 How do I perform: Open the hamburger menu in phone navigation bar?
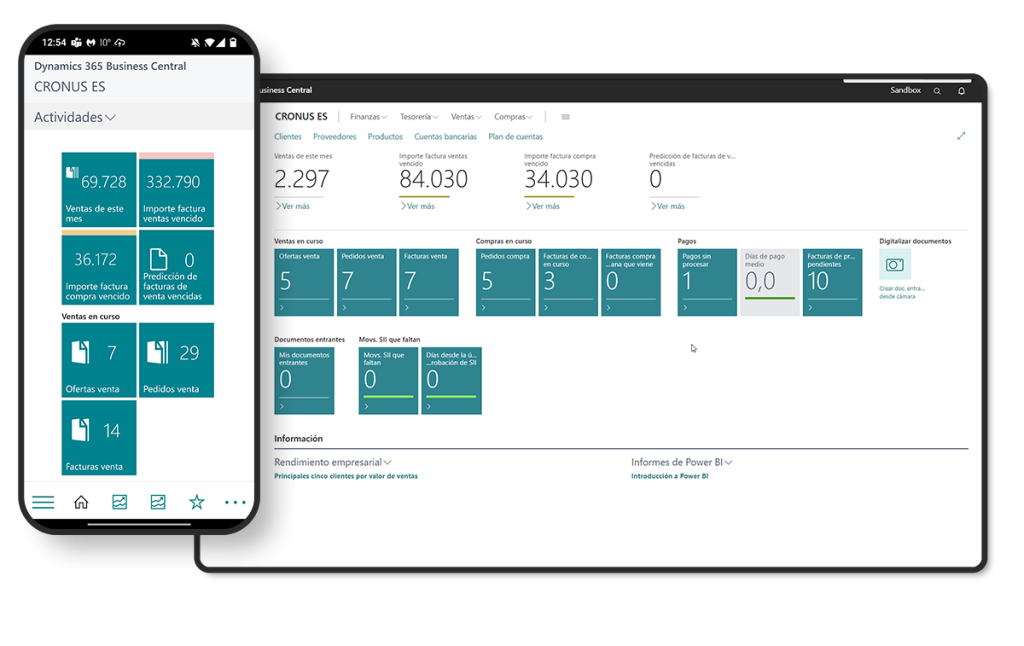point(43,502)
